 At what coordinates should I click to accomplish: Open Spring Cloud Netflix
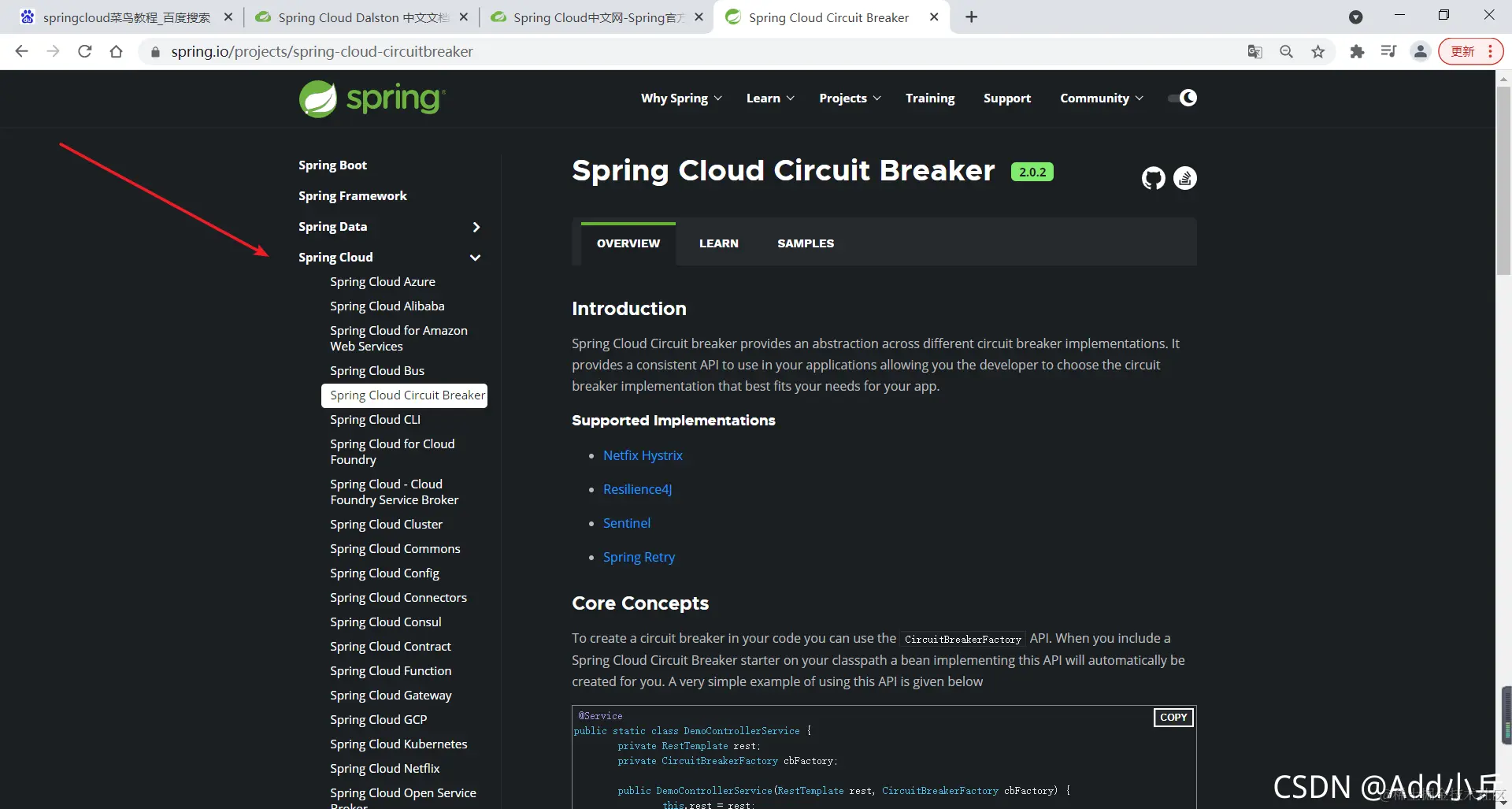(385, 769)
